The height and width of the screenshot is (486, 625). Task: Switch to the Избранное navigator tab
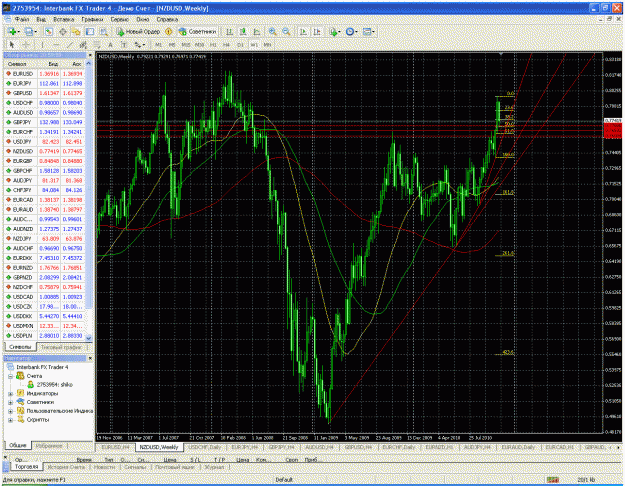tap(49, 446)
